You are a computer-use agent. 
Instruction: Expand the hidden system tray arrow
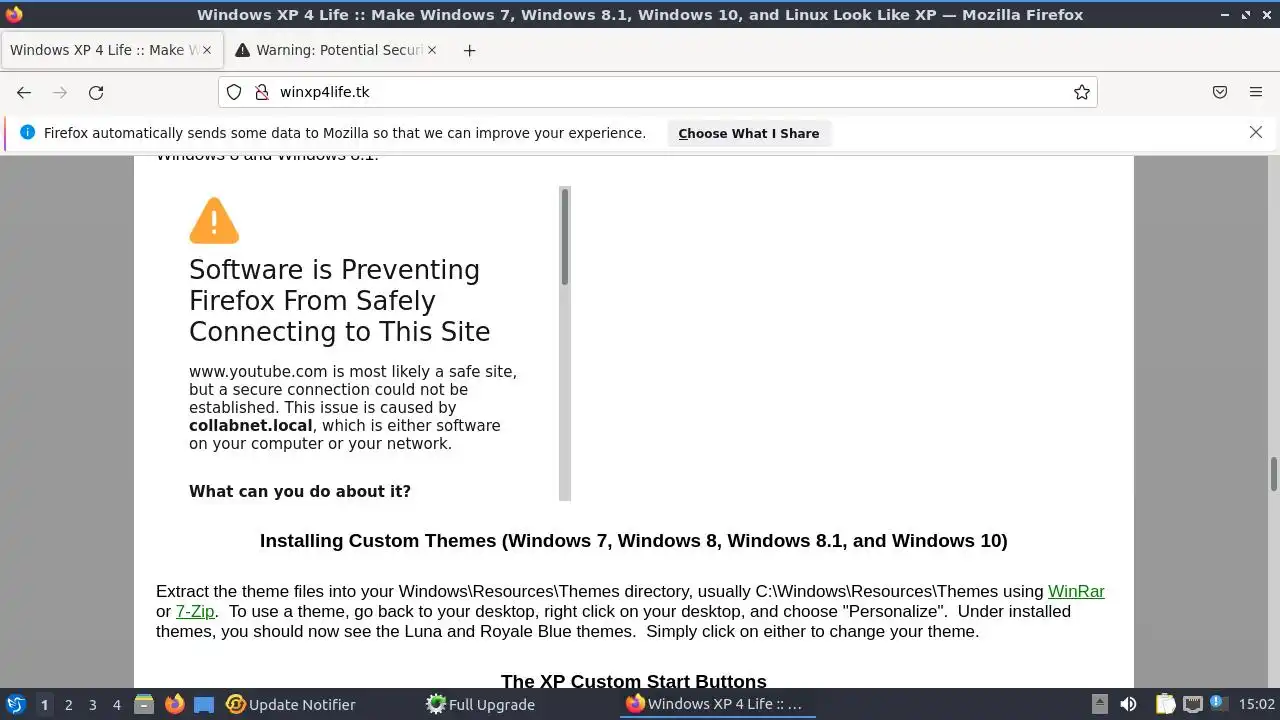(1099, 704)
